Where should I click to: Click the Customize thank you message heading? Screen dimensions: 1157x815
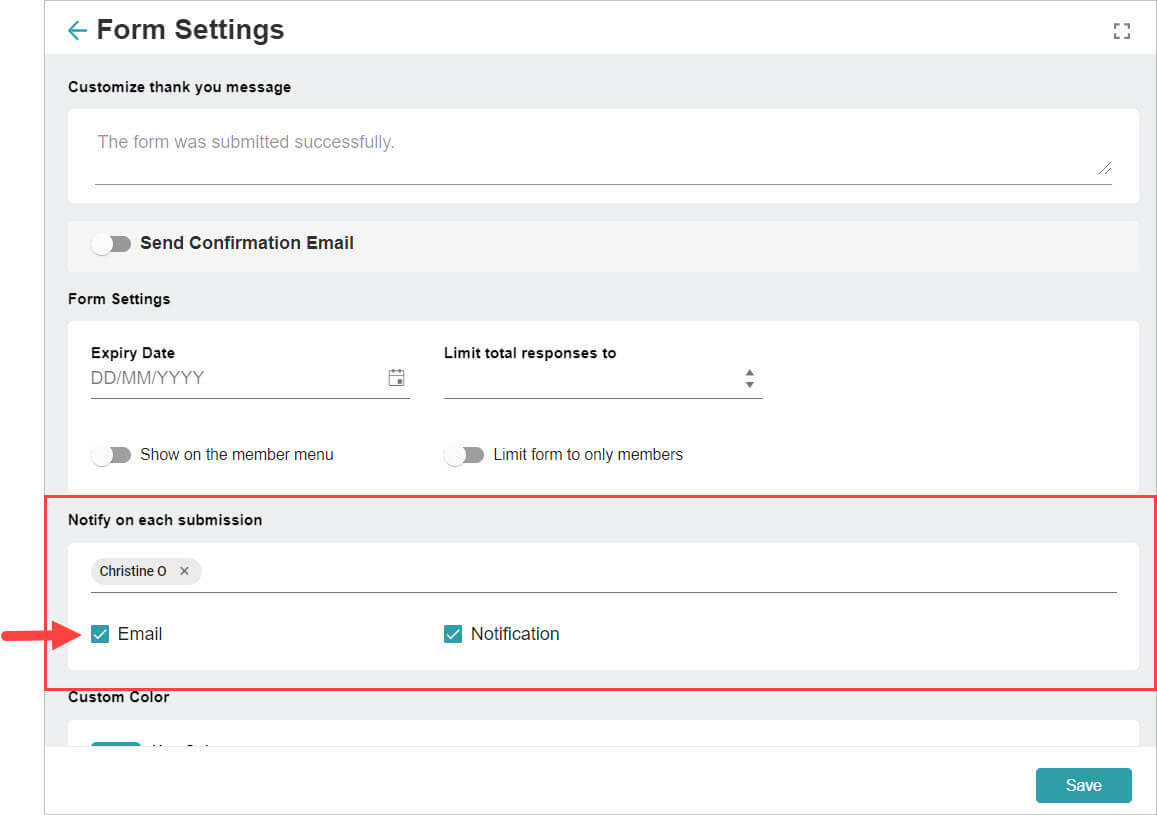(x=179, y=87)
